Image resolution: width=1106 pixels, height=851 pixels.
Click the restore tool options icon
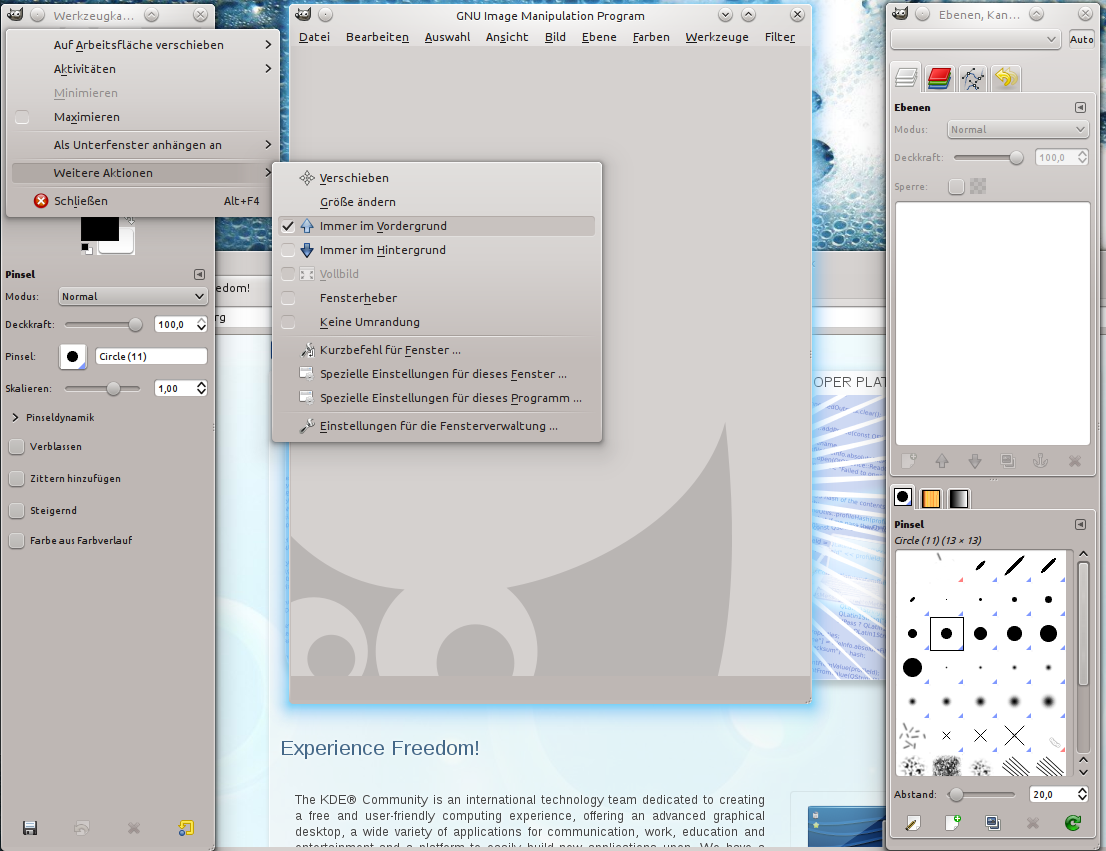coord(82,828)
